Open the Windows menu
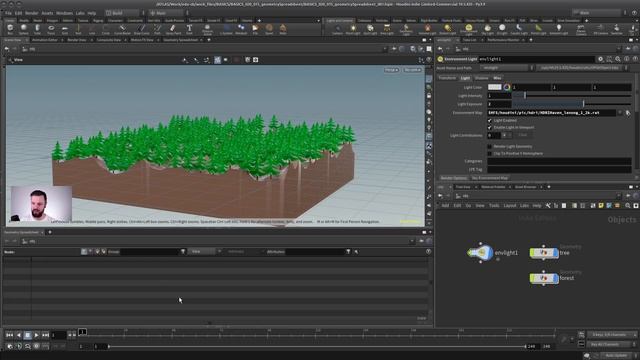 tap(64, 13)
